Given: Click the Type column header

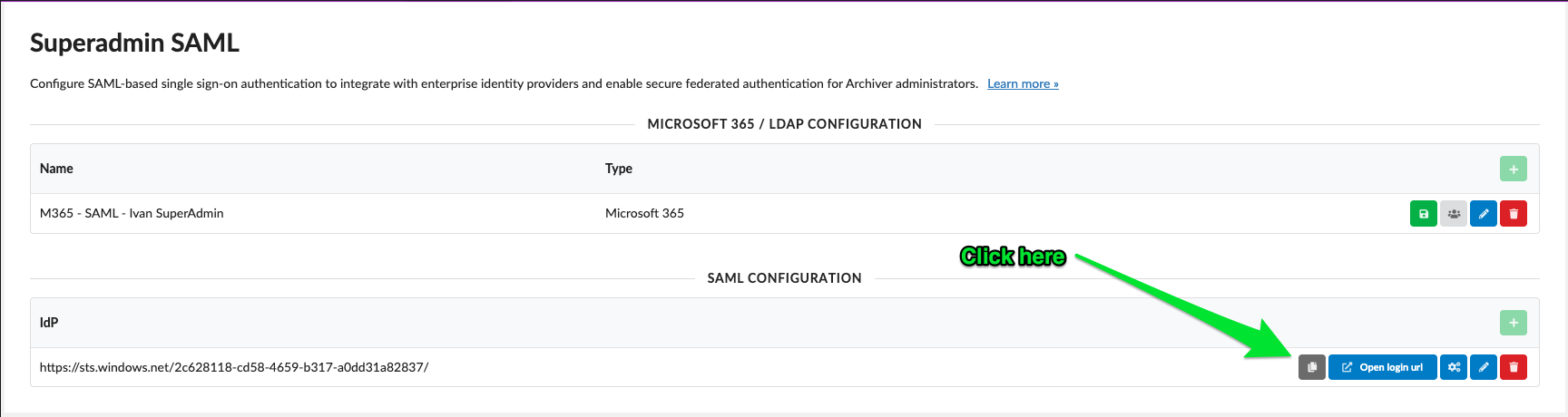Looking at the screenshot, I should coord(619,169).
